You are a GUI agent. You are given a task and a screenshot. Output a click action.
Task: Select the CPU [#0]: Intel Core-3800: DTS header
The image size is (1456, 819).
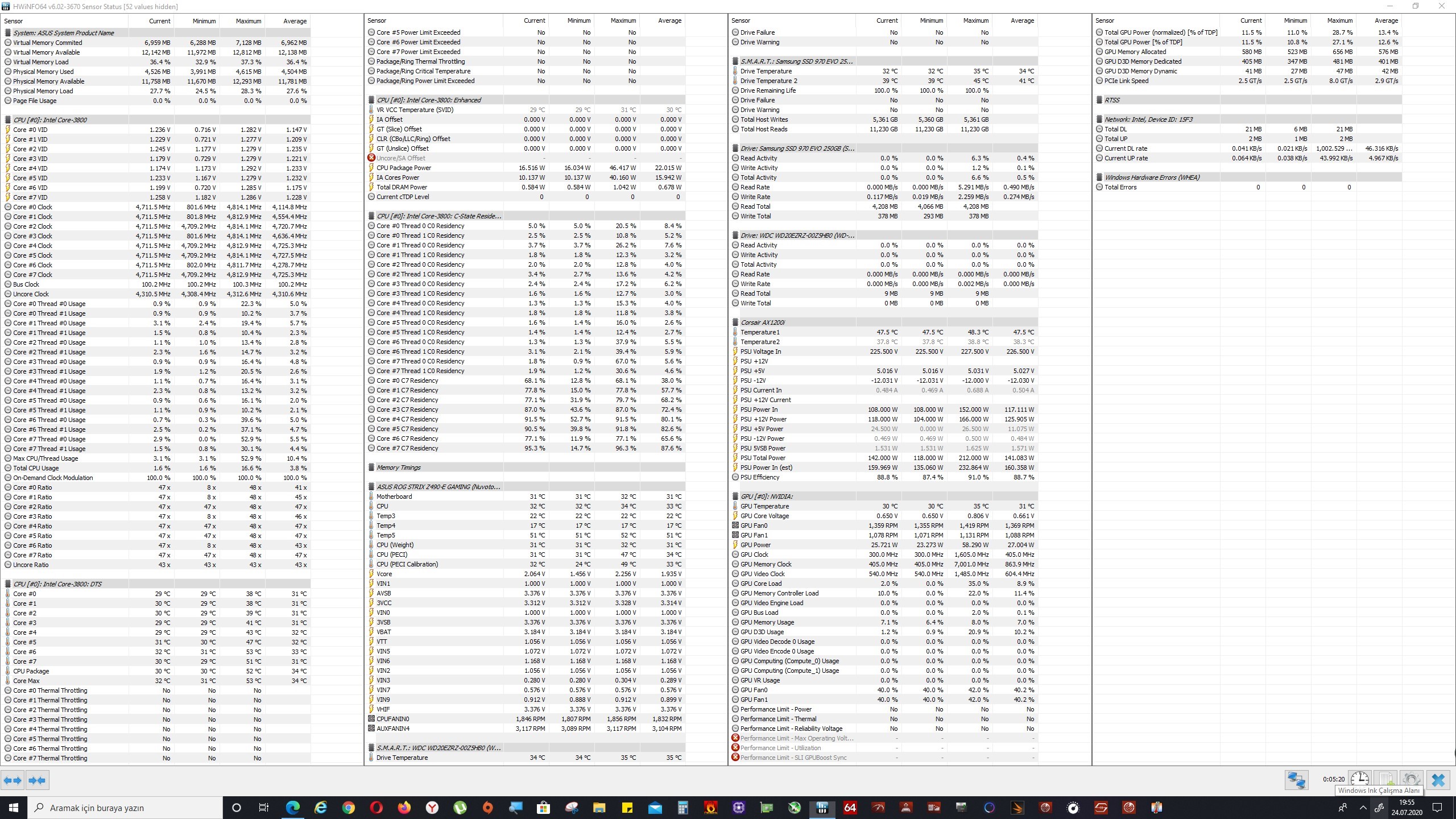[155, 584]
